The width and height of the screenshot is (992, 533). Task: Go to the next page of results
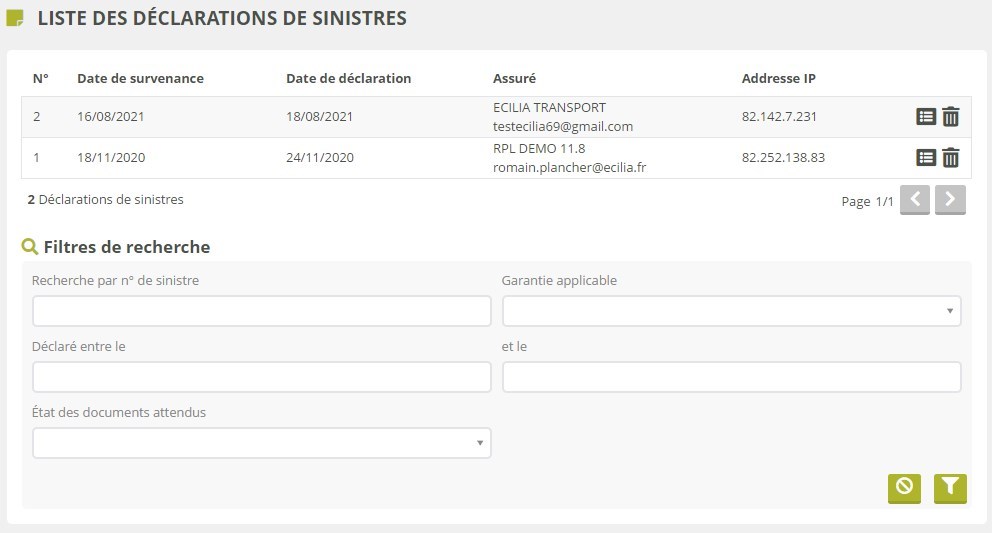951,200
